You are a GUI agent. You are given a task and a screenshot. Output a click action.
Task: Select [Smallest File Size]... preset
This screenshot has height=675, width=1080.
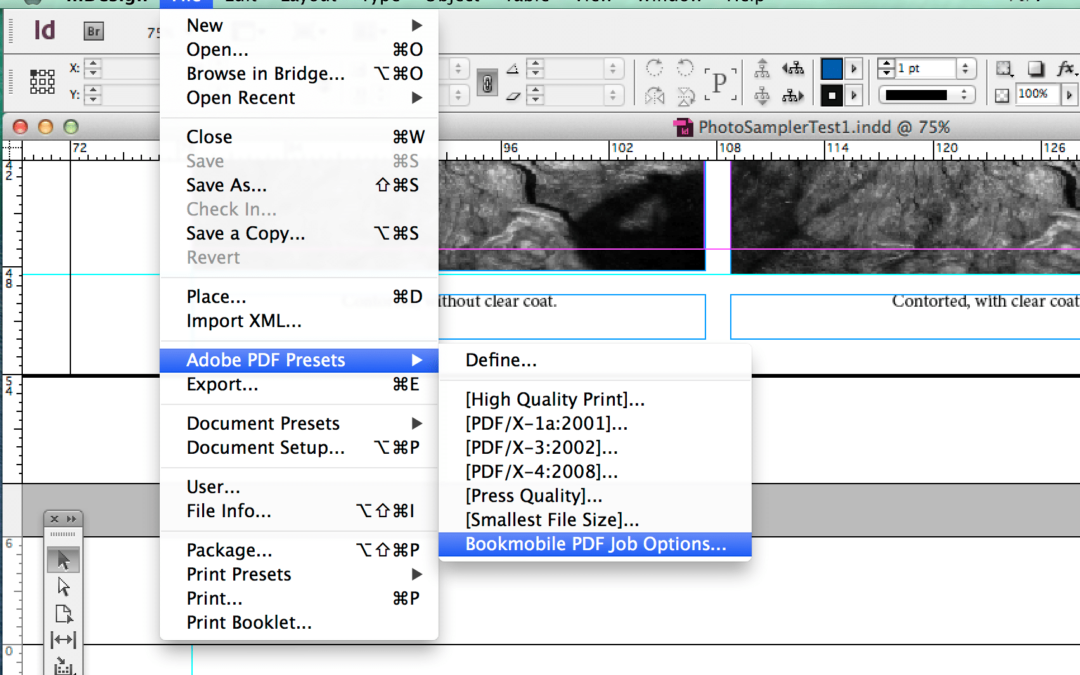click(x=595, y=520)
